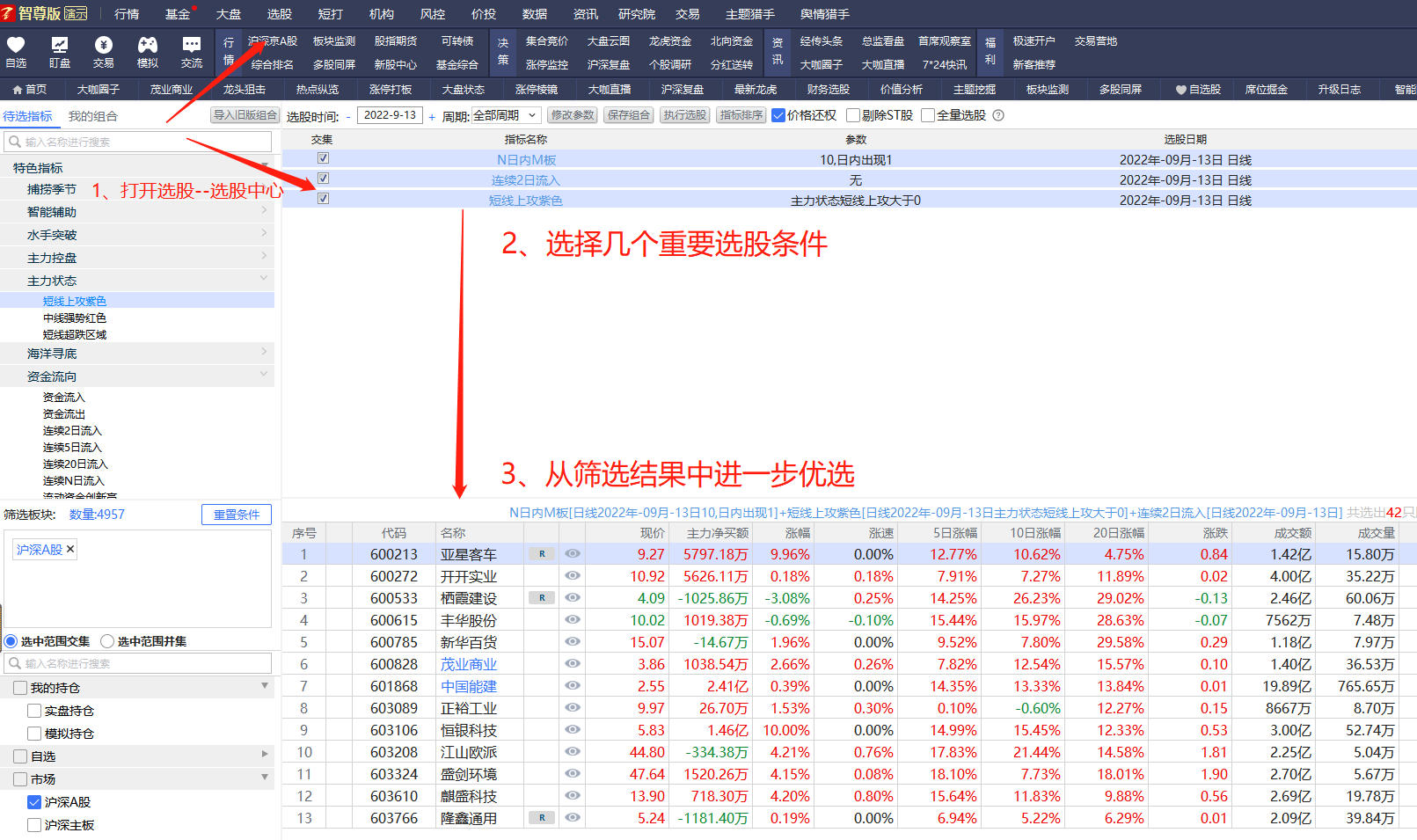Viewport: 1417px width, 840px height.
Task: Uncheck intersection box for N日内M板
Action: (x=323, y=158)
